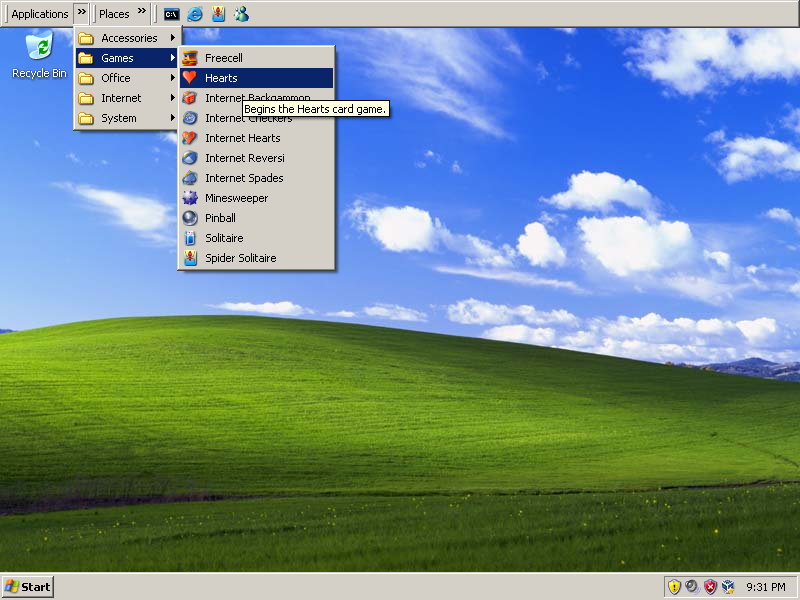Click the Internet Checkers icon
This screenshot has width=800, height=600.
[190, 118]
